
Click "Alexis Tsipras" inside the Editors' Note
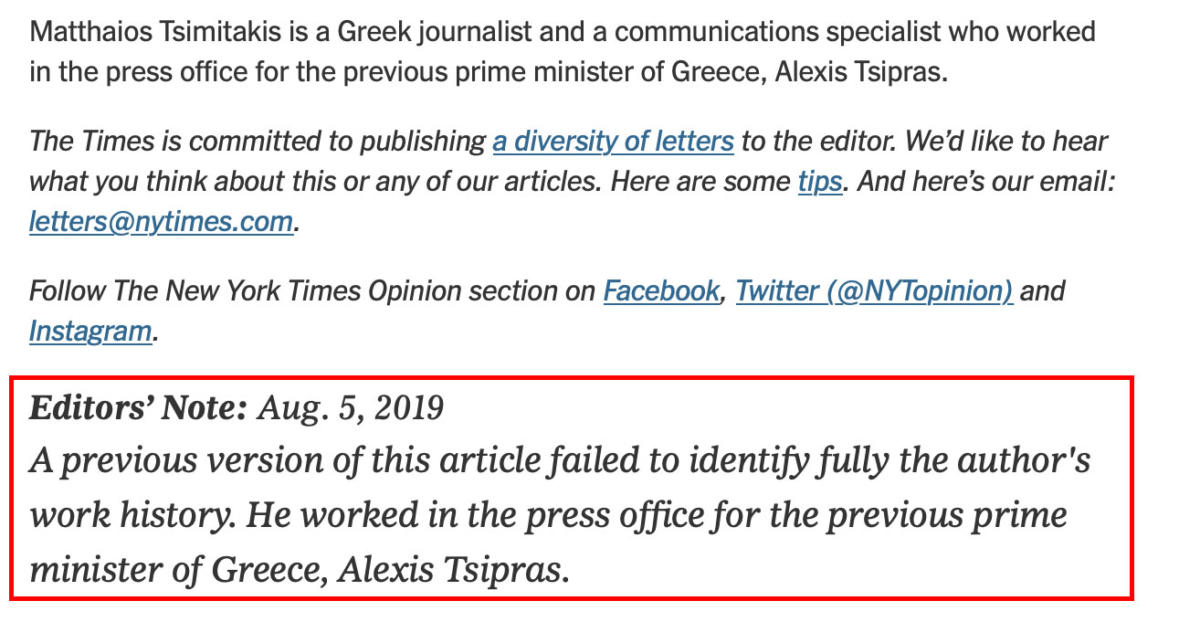[452, 570]
